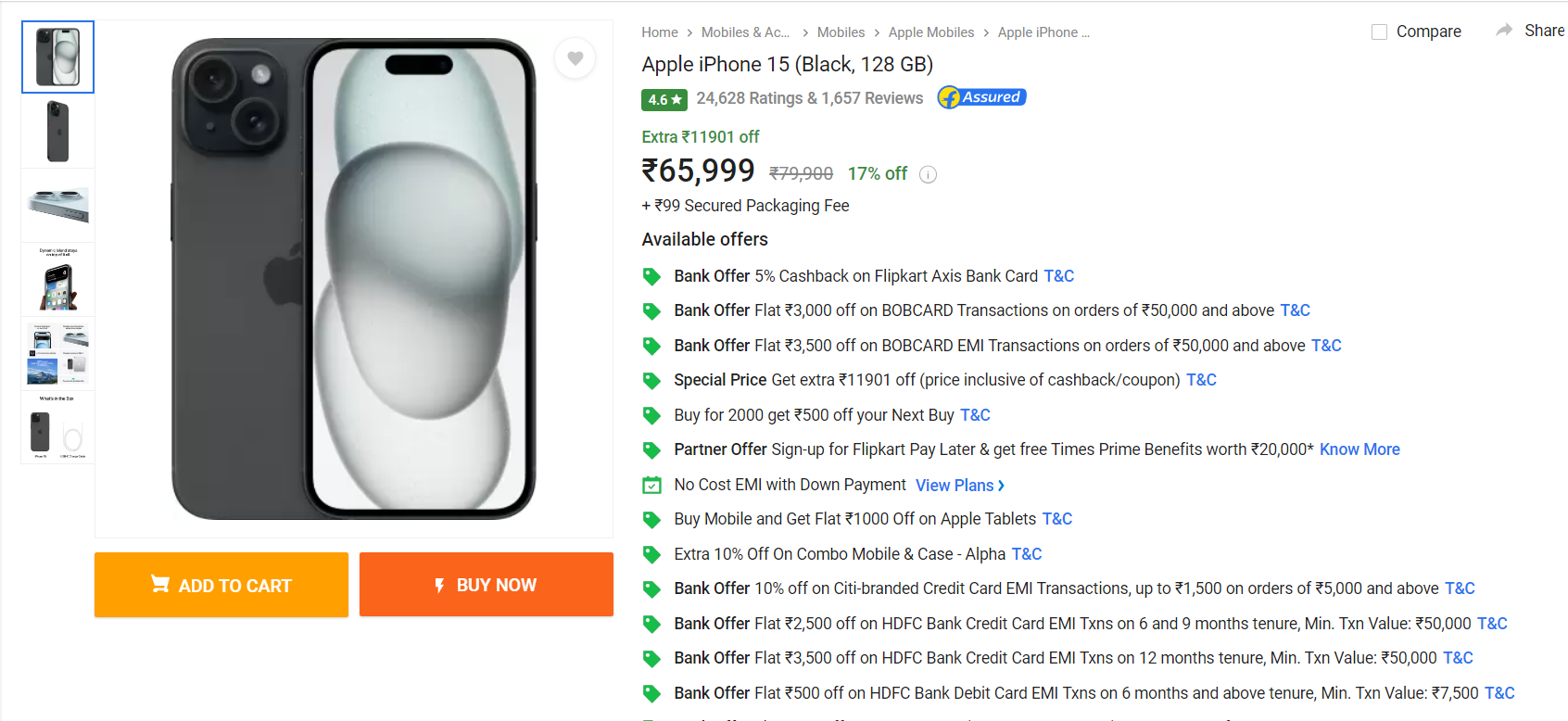Click the No Cost EMI calendar icon
The height and width of the screenshot is (721, 1568).
[x=652, y=485]
